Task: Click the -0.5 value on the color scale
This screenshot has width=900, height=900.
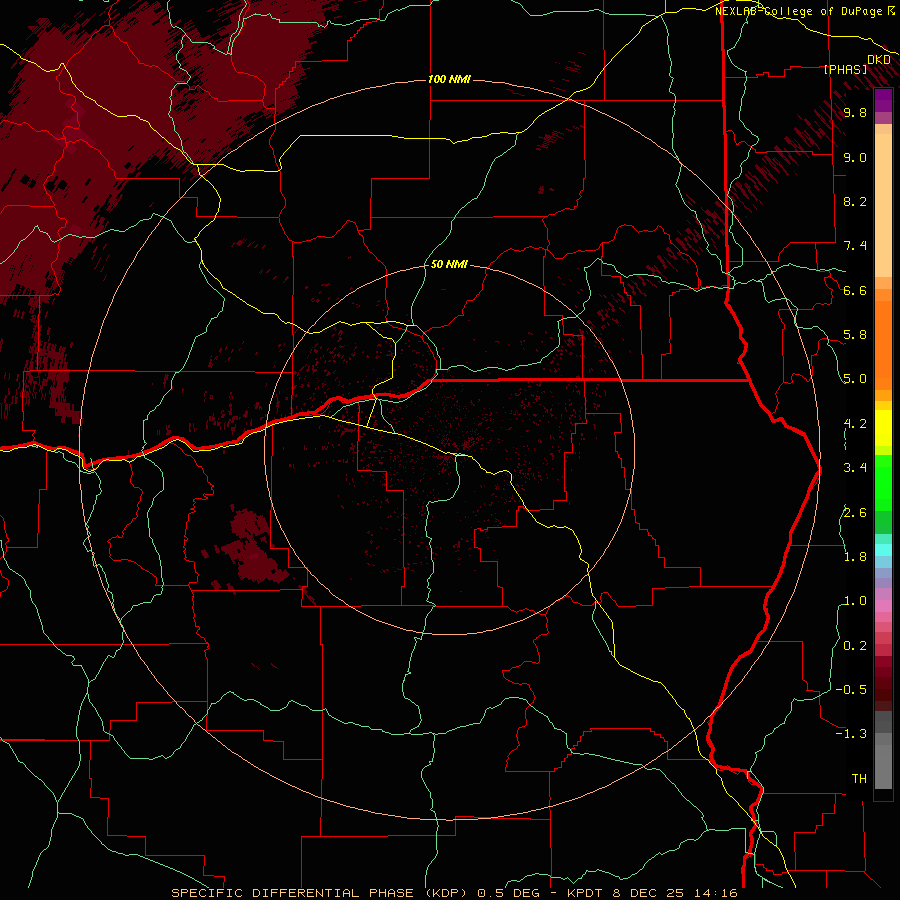Action: (851, 690)
